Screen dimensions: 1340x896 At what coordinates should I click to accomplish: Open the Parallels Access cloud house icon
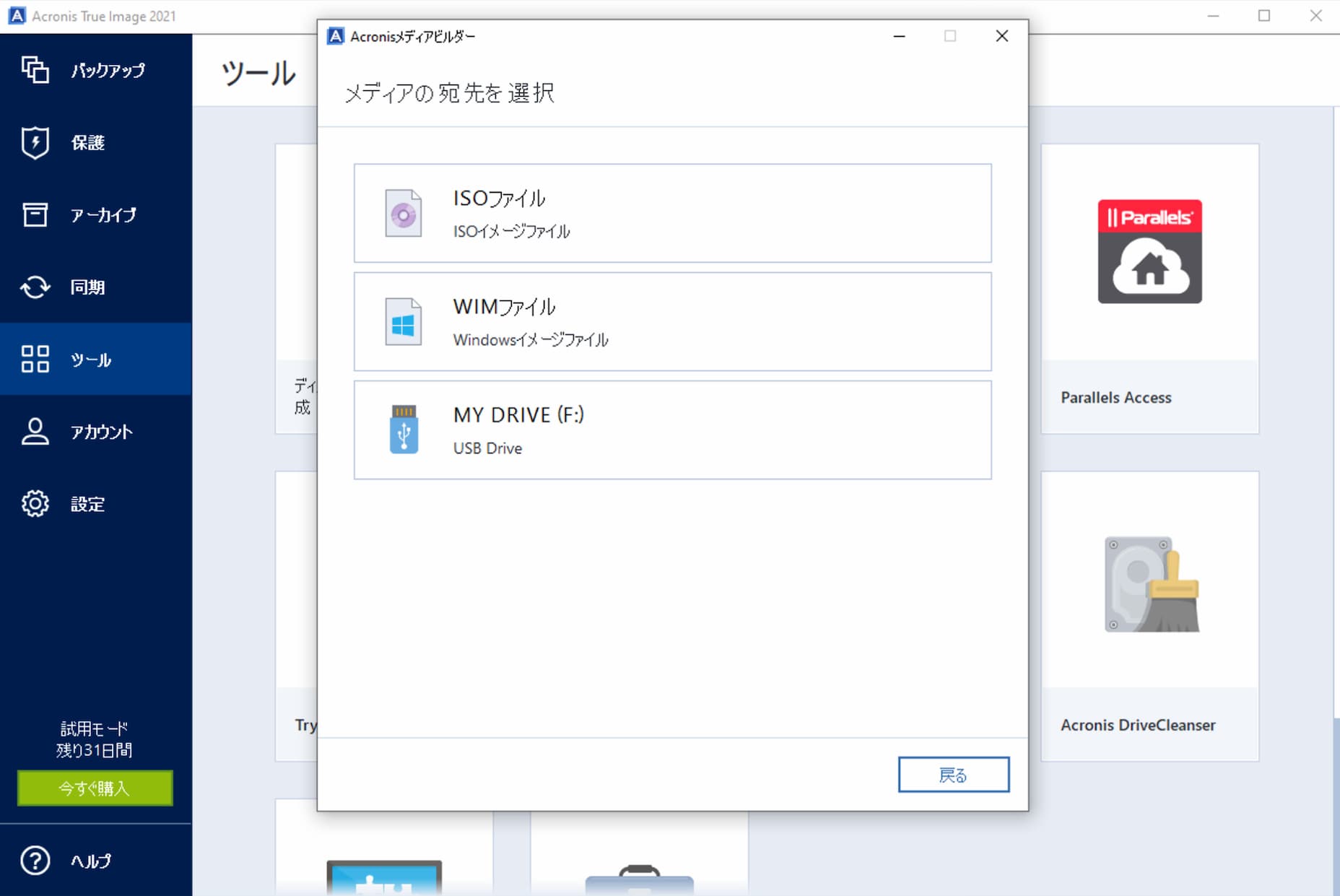[1149, 251]
